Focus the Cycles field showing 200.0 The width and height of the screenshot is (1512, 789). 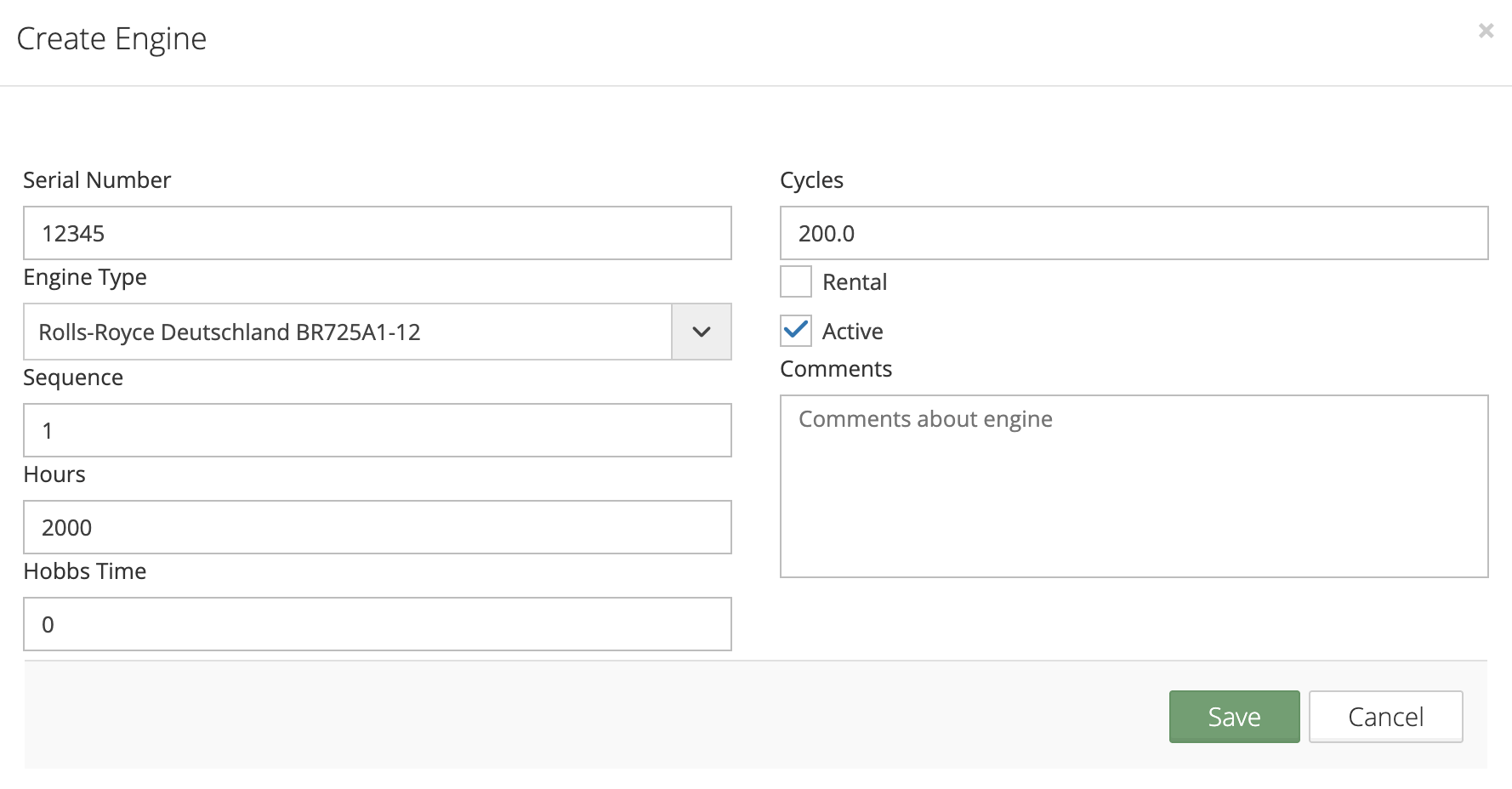click(x=1133, y=233)
